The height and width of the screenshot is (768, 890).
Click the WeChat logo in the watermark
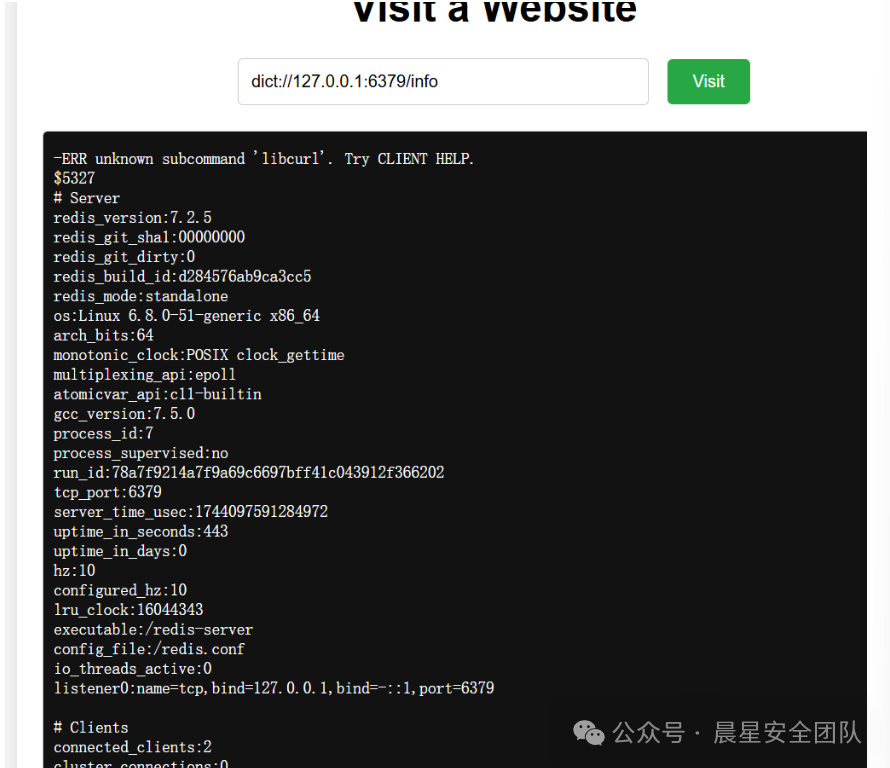pos(589,733)
